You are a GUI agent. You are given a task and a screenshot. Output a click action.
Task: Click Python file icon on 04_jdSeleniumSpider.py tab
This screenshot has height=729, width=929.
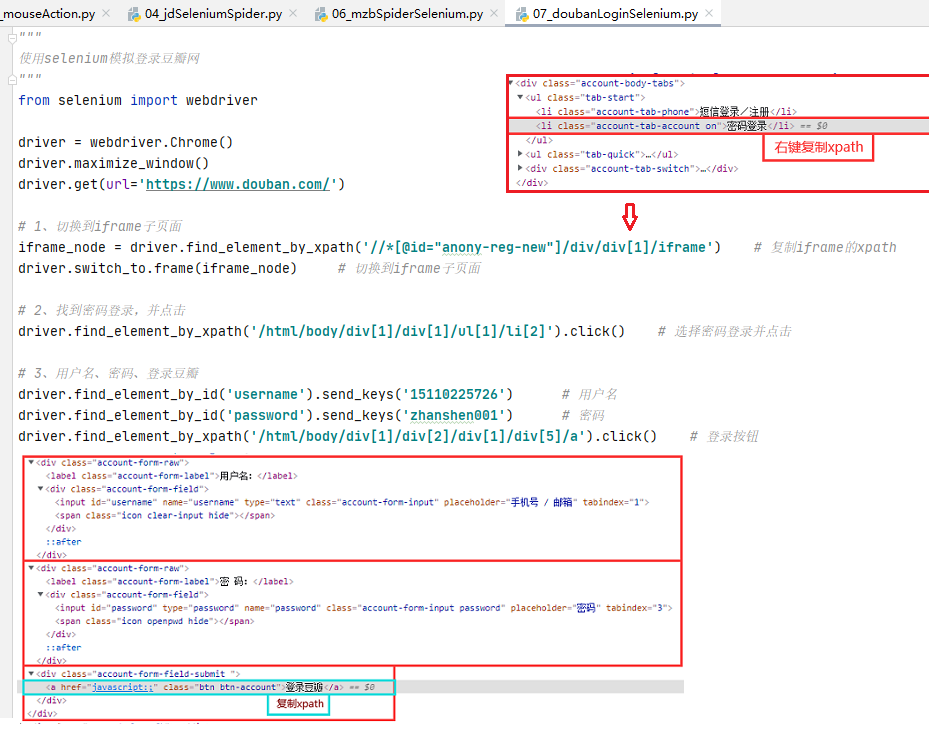pos(134,14)
